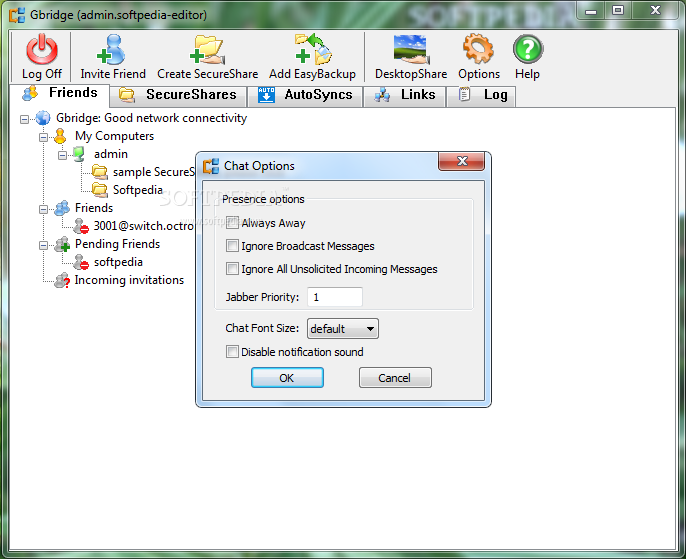Click the Gbridge app icon in title bar
Viewport: 686px width, 559px height.
pyautogui.click(x=17, y=15)
